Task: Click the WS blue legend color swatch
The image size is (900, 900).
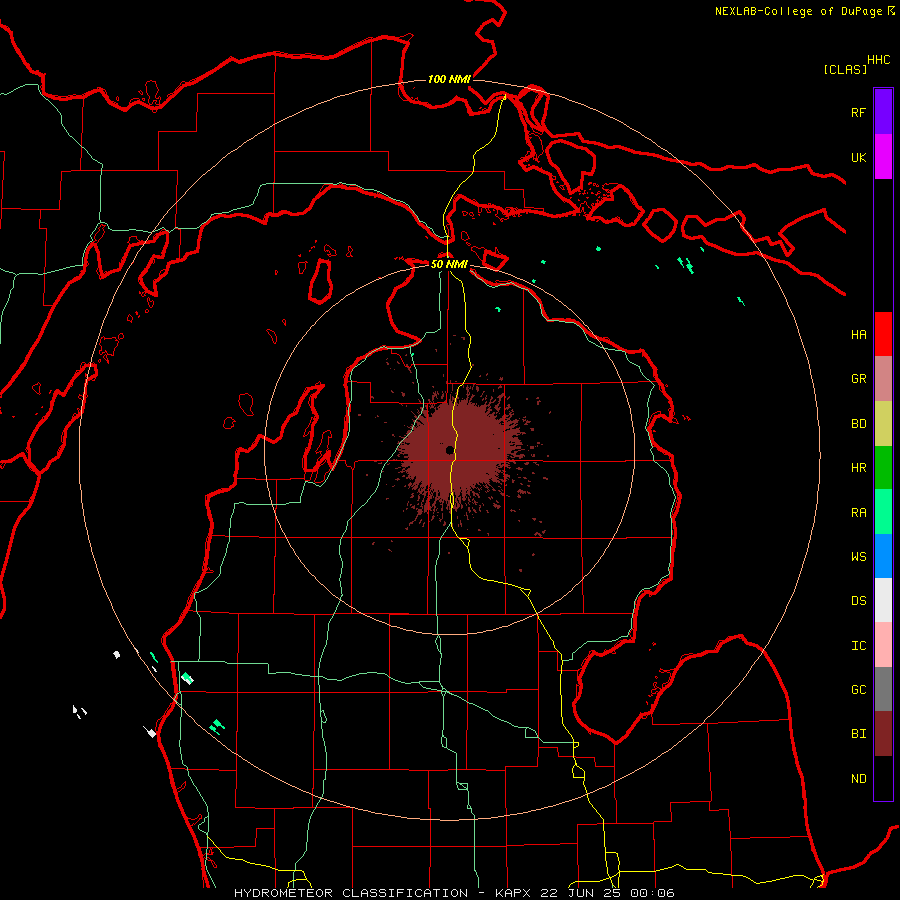Action: pyautogui.click(x=883, y=556)
